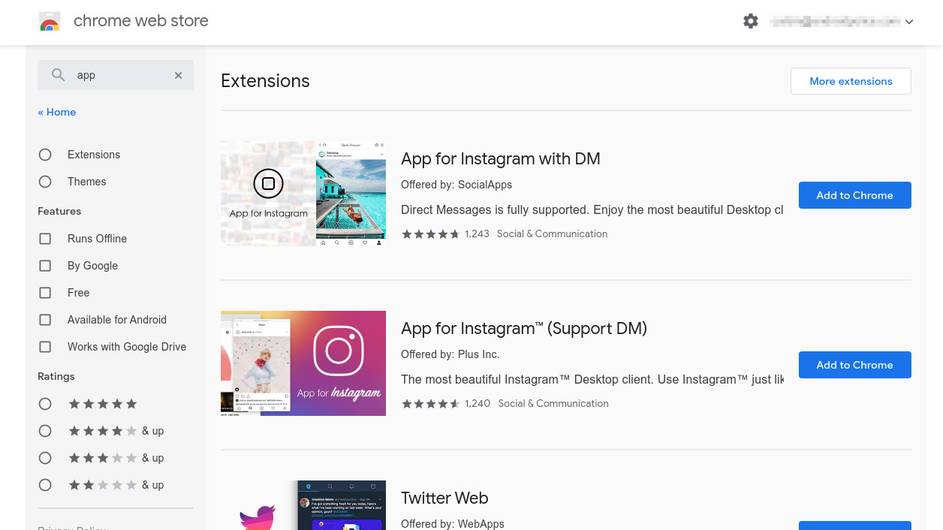The image size is (943, 530).
Task: Open App for Instagram with DM thumbnail
Action: point(303,194)
